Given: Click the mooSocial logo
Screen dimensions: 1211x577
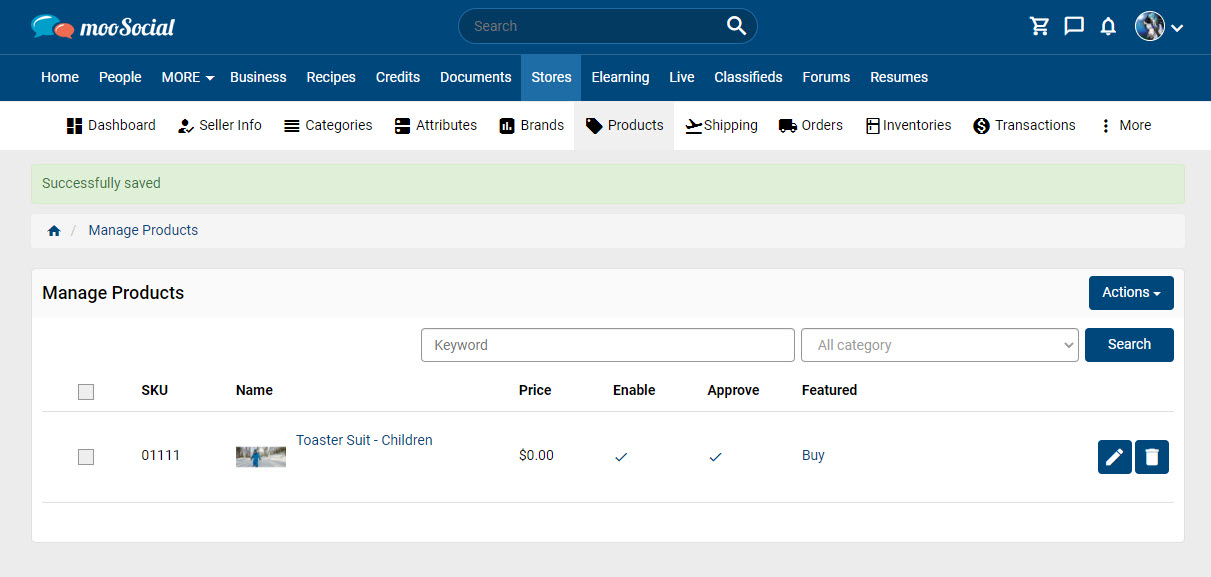Looking at the screenshot, I should click(103, 27).
